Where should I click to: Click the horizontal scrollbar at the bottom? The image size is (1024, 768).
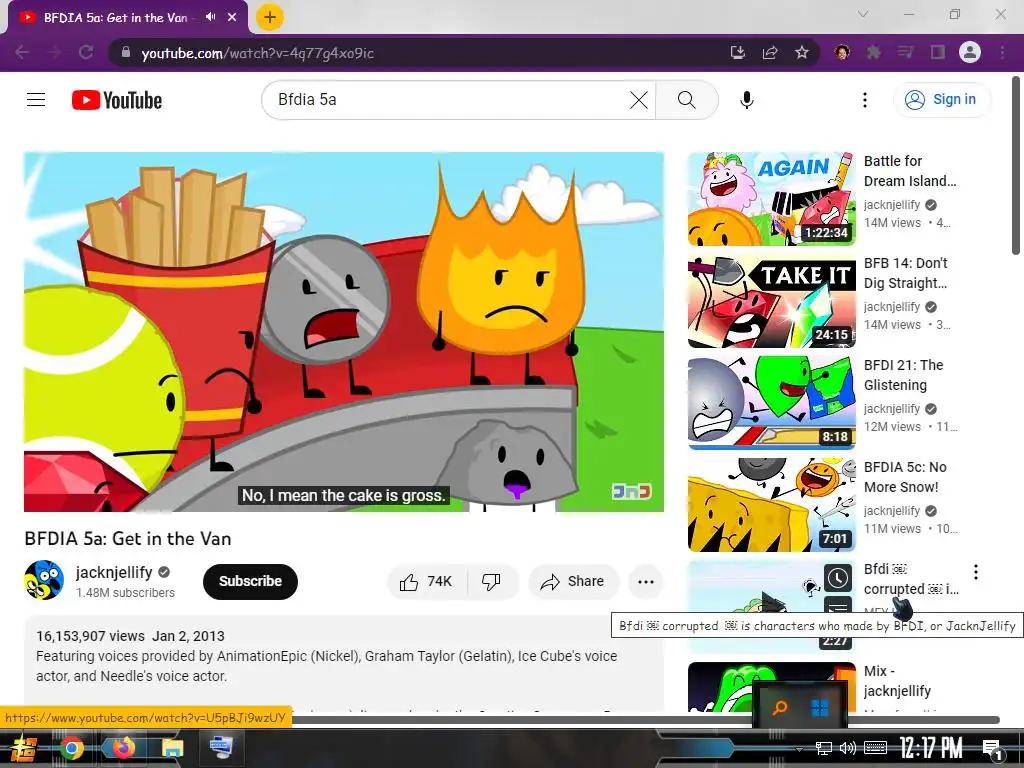(647, 720)
